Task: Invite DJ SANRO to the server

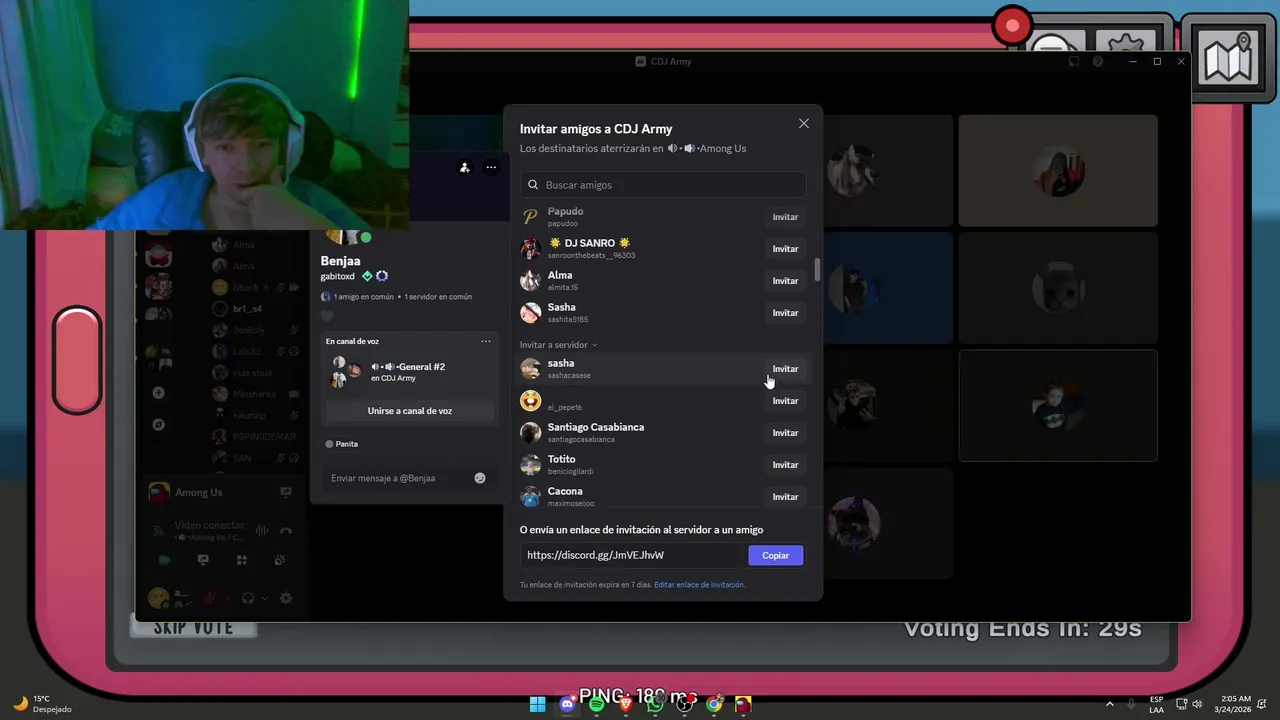Action: 785,249
